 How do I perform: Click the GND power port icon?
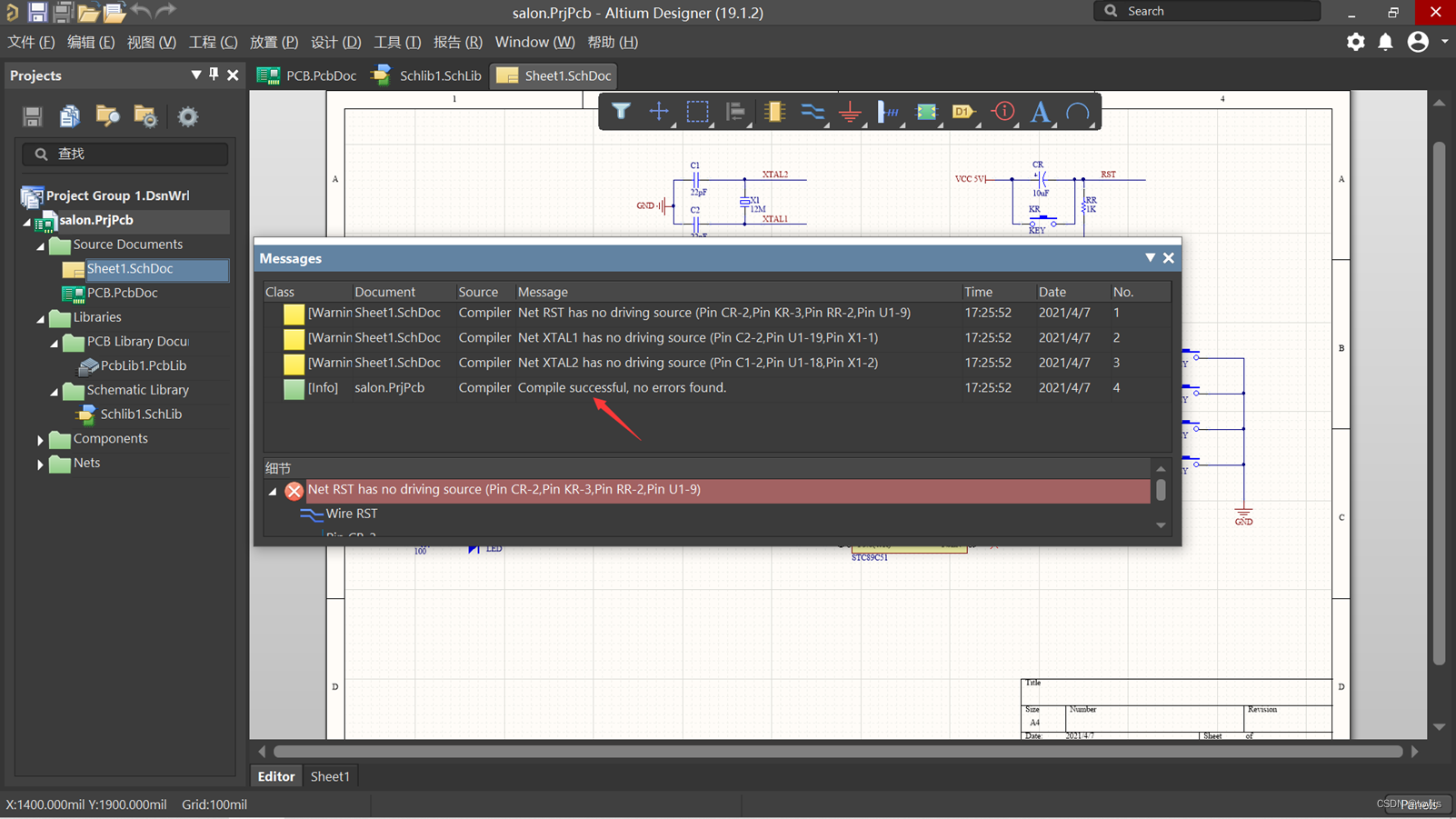tap(850, 112)
